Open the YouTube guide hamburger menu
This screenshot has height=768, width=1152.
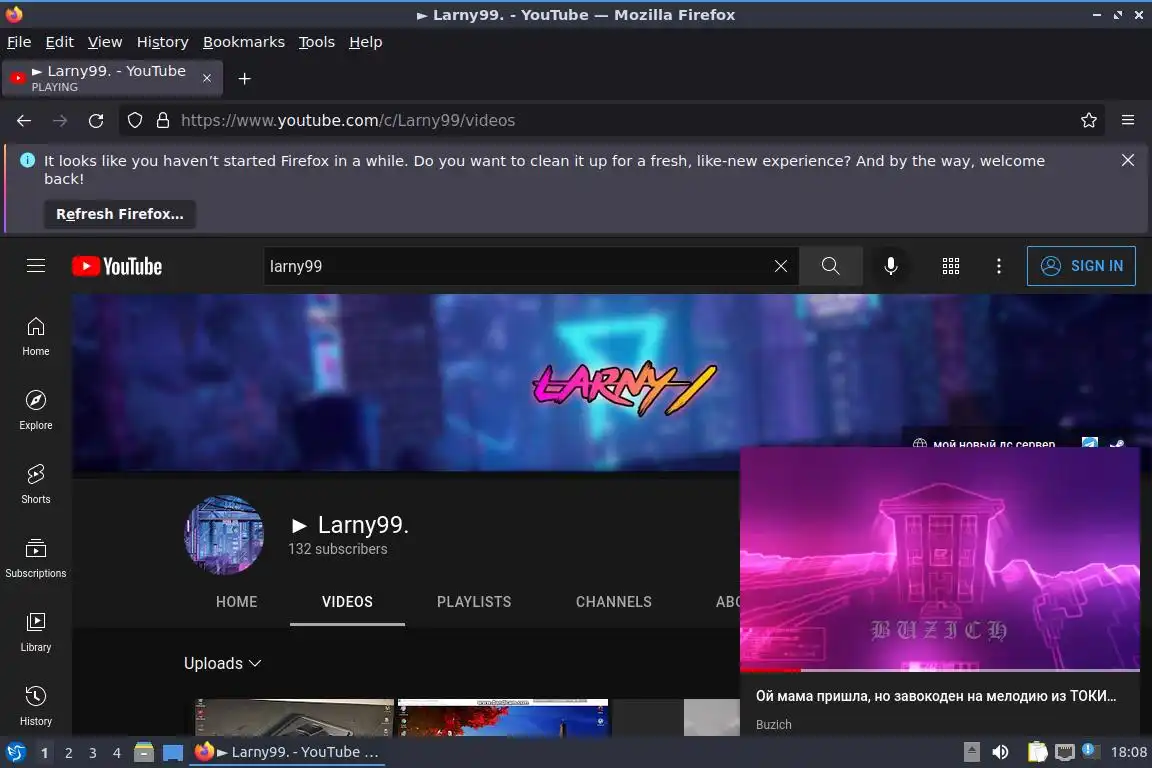coord(36,265)
